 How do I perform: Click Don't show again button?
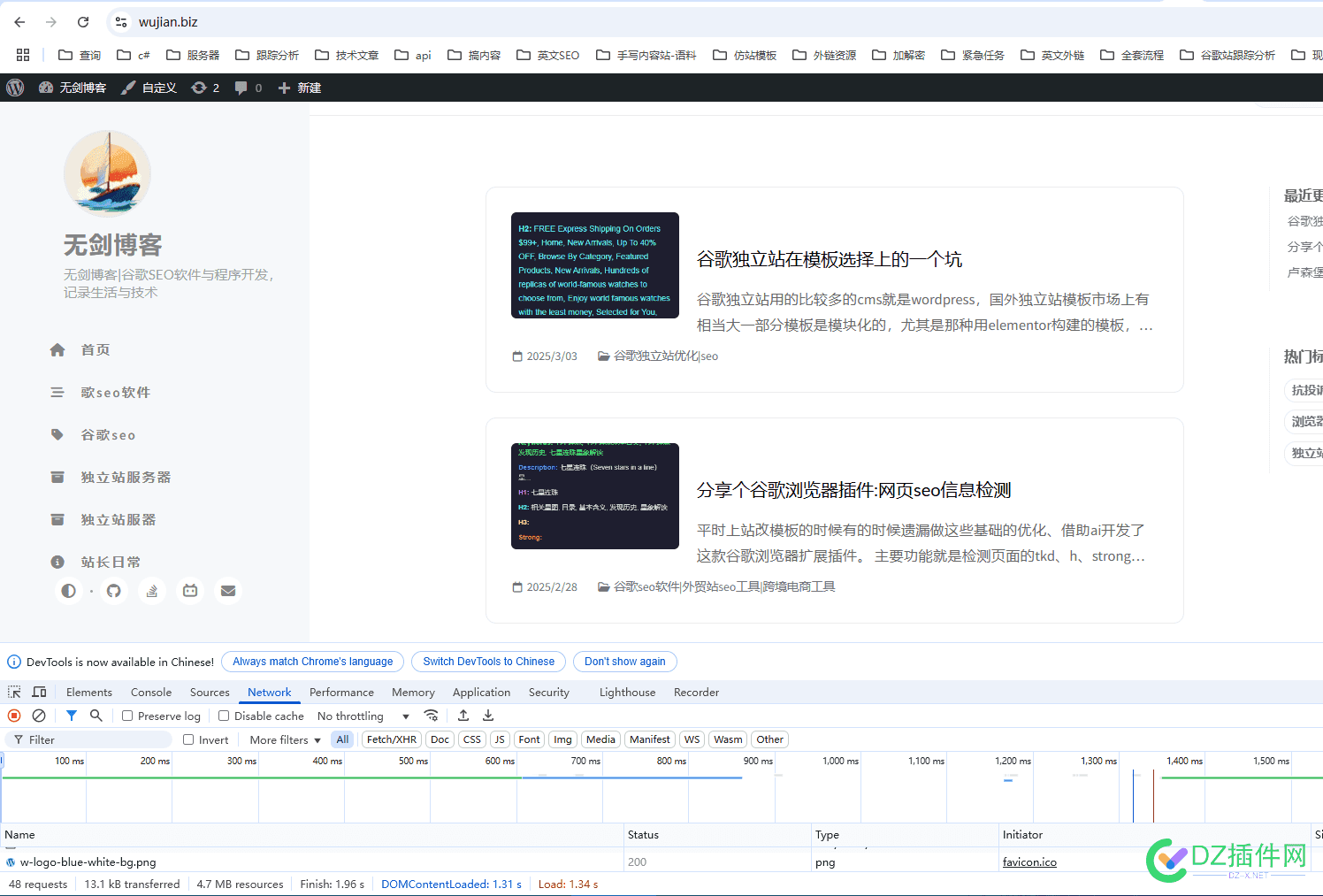coord(625,662)
